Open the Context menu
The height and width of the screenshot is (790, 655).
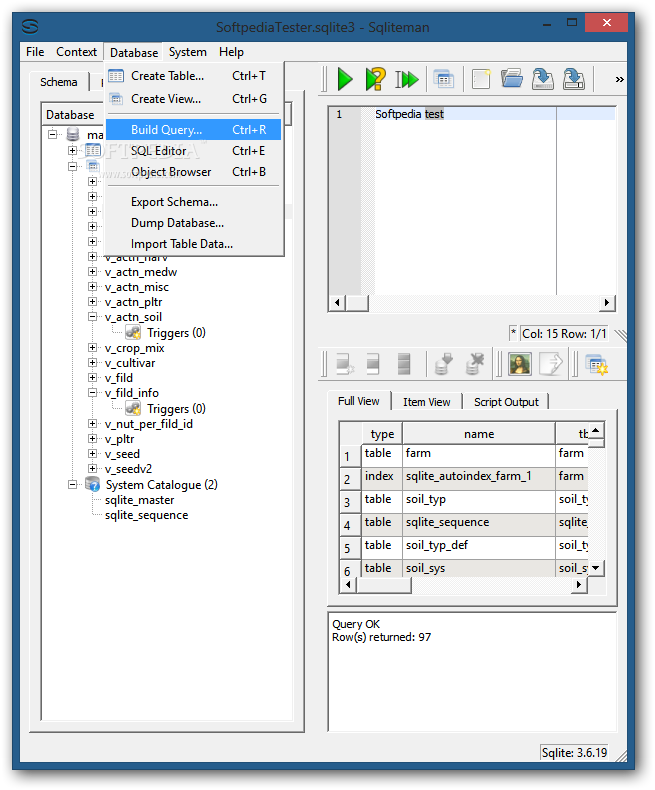tap(77, 52)
